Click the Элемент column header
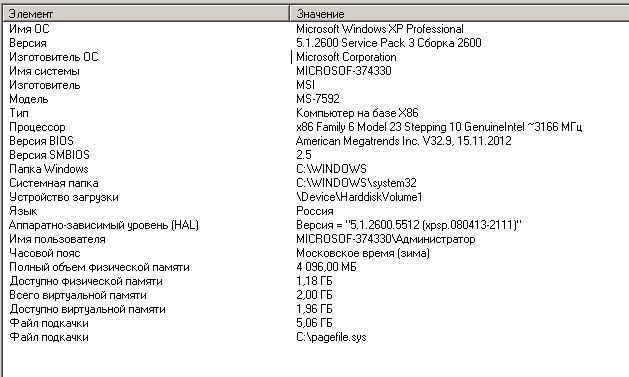629x377 pixels. click(146, 14)
